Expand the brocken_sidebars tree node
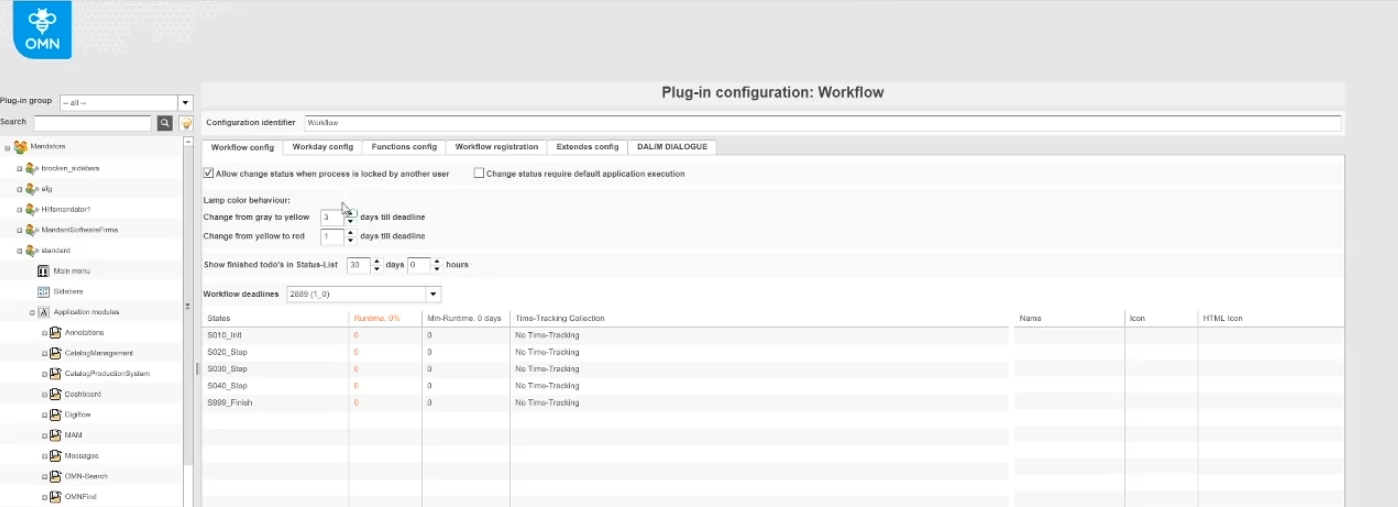Image resolution: width=1398 pixels, height=507 pixels. [19, 169]
